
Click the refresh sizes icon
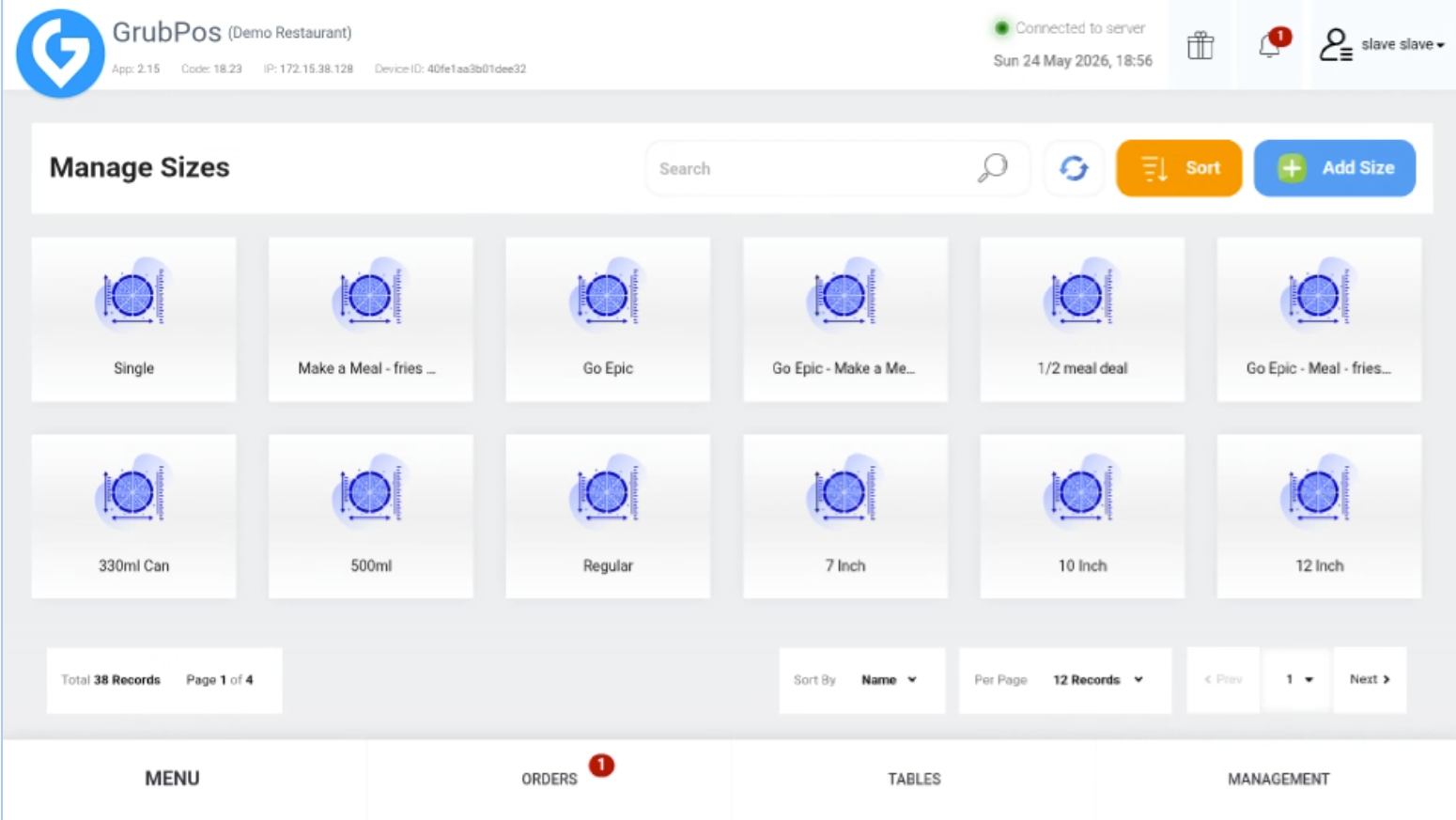[1074, 168]
